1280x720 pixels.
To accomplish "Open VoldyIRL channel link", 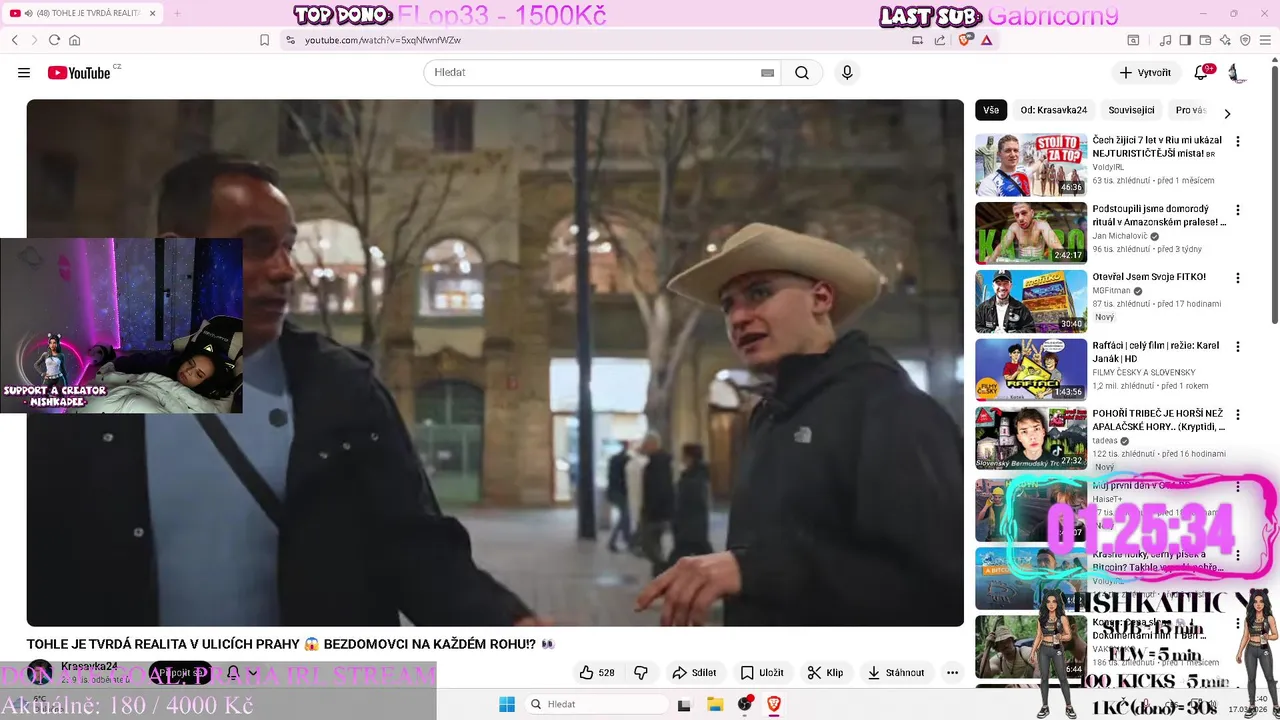I will pyautogui.click(x=1109, y=167).
